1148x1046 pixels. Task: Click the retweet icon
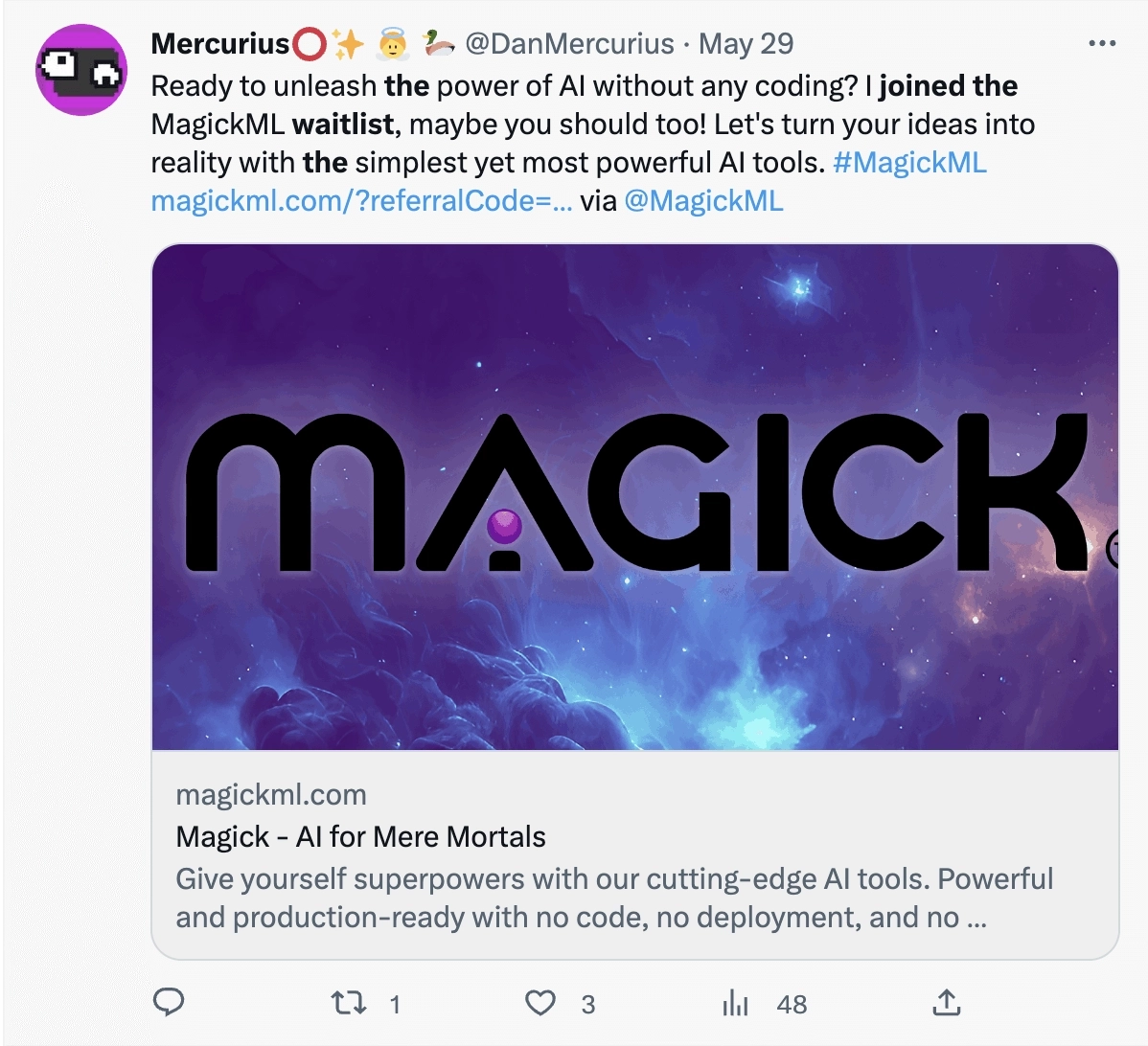click(347, 1003)
